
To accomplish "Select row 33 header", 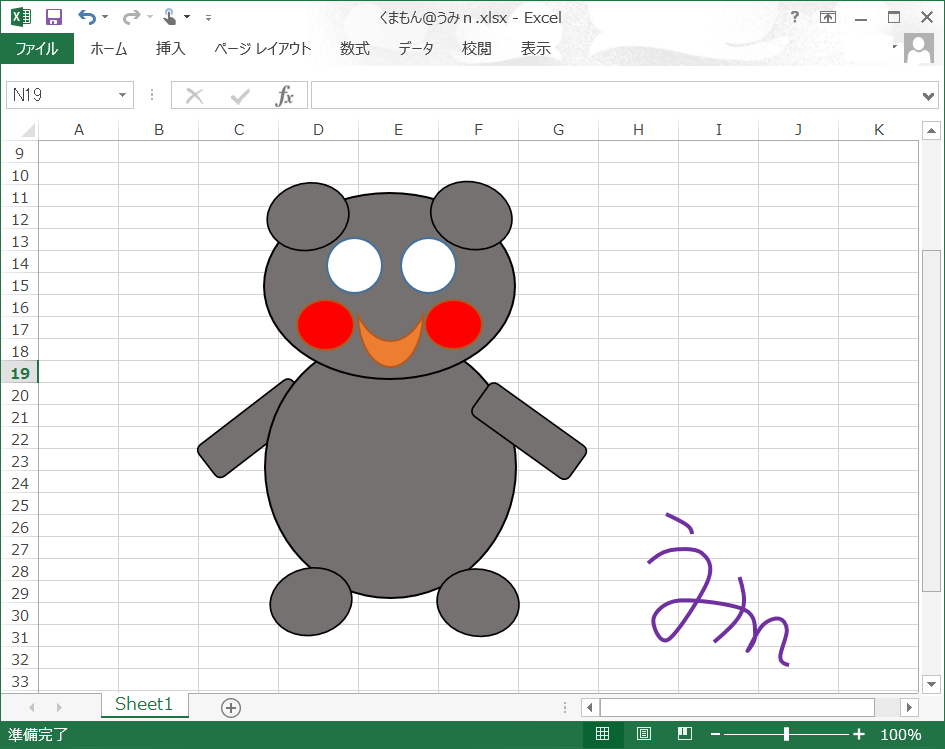I will (20, 681).
